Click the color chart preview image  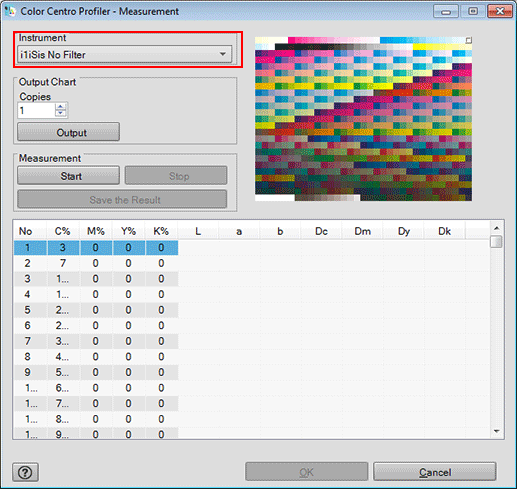click(x=363, y=119)
